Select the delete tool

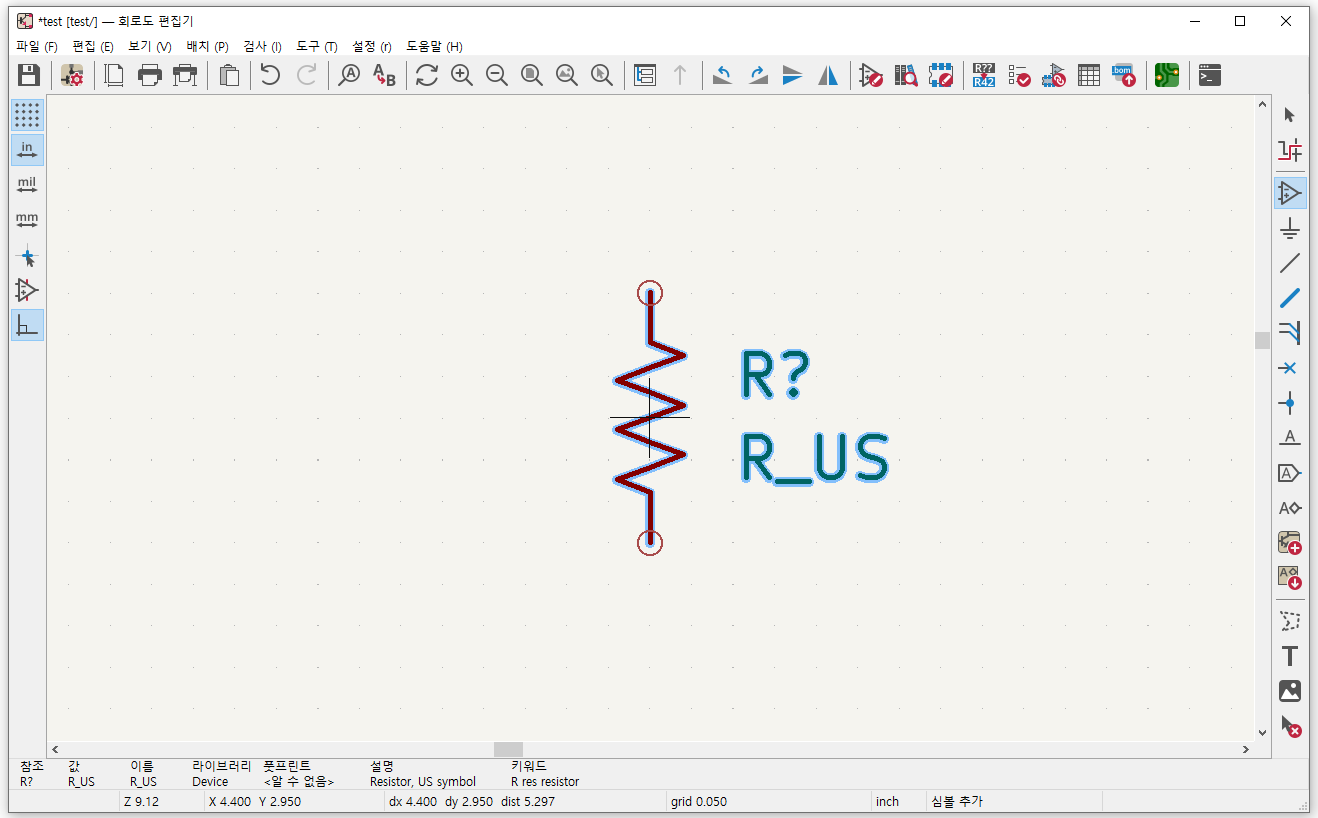[1290, 726]
